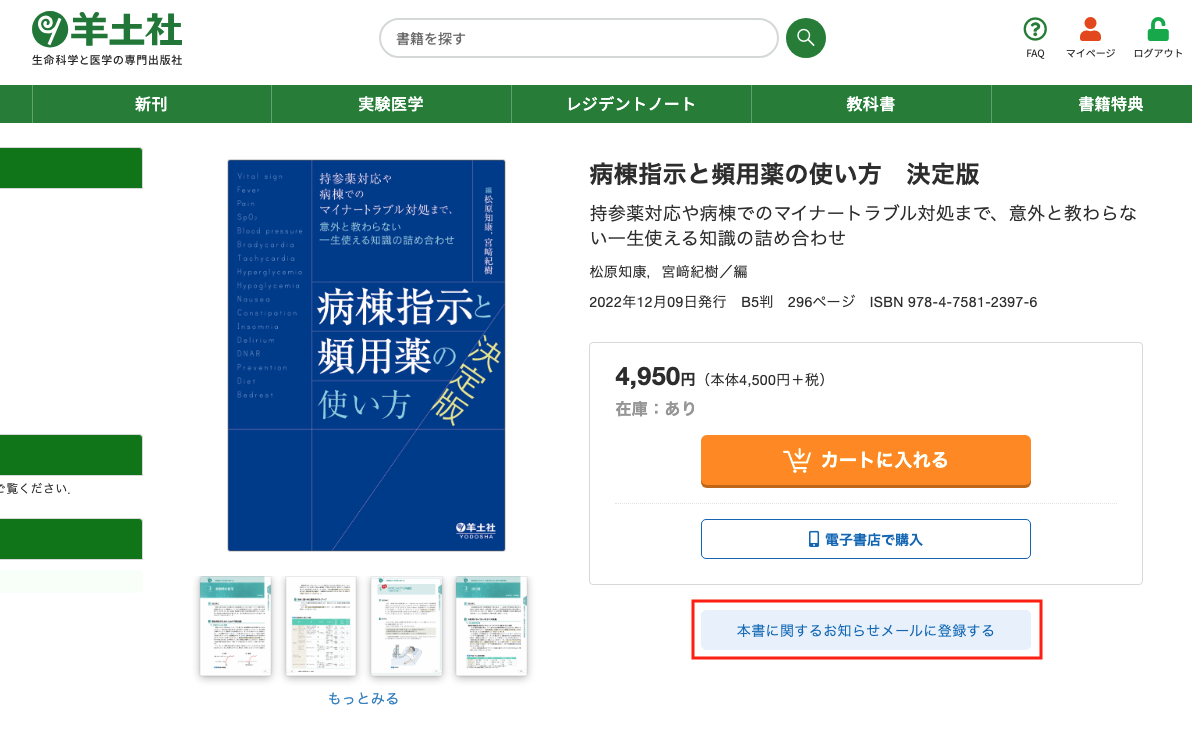Open the レジデントノート menu tab
1192x732 pixels.
(x=631, y=104)
